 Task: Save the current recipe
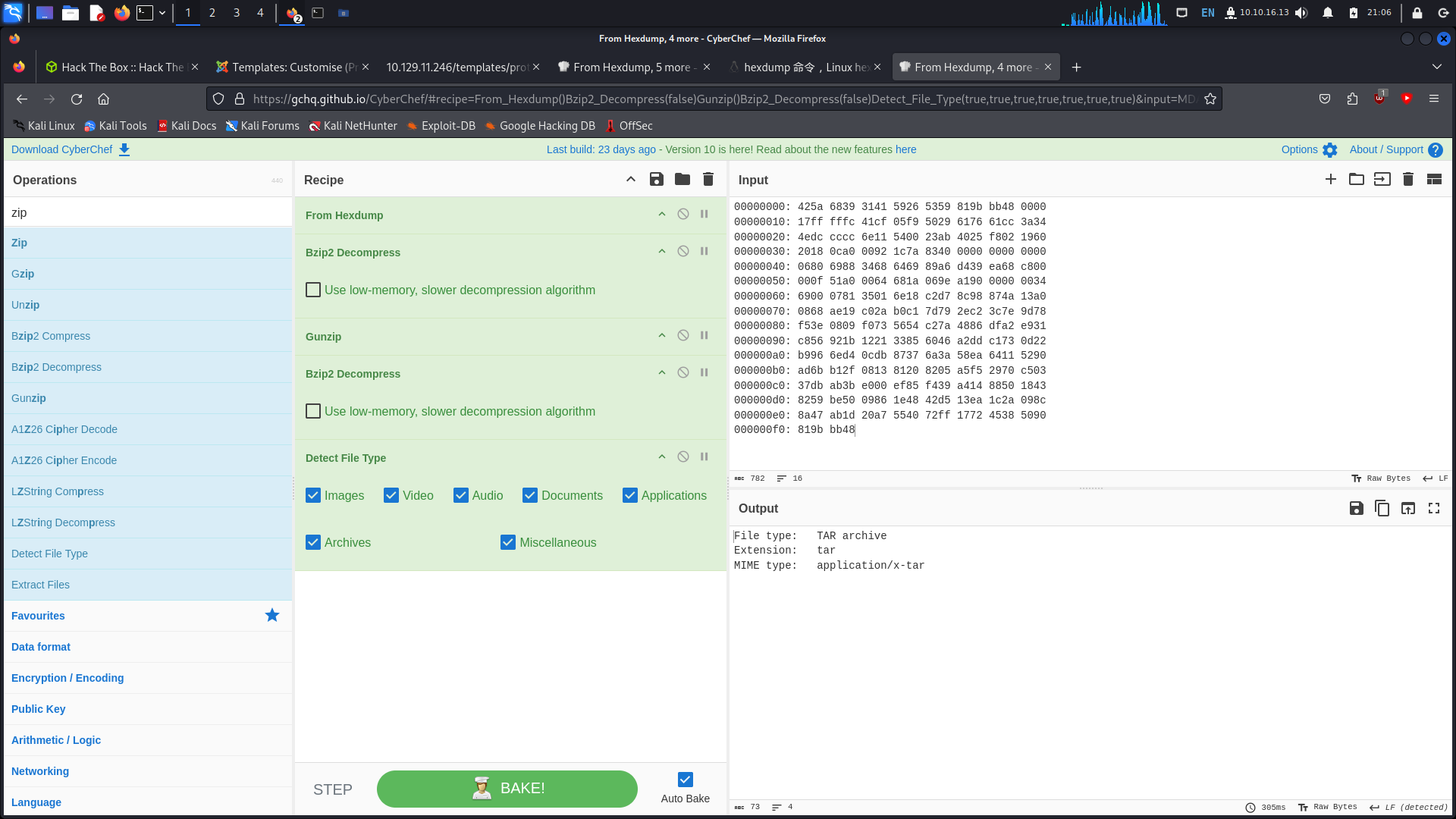click(x=657, y=180)
